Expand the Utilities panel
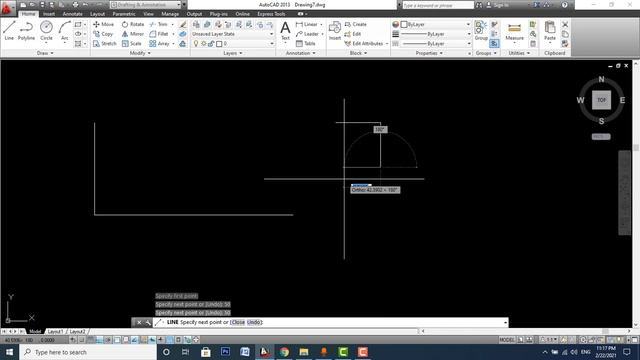The height and width of the screenshot is (360, 640). (x=519, y=53)
